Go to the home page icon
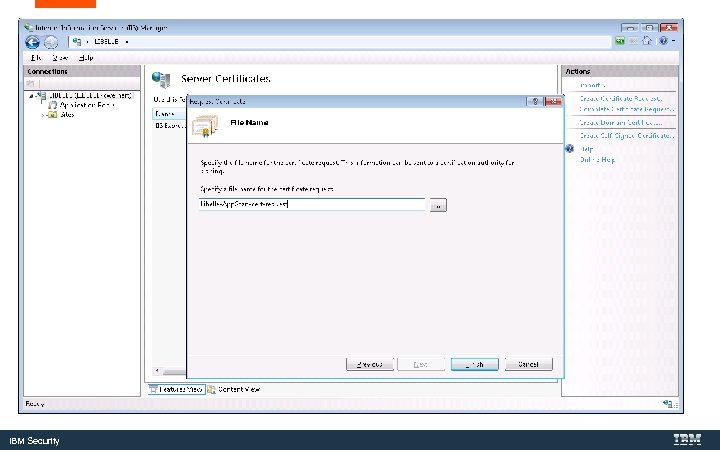 (x=647, y=41)
